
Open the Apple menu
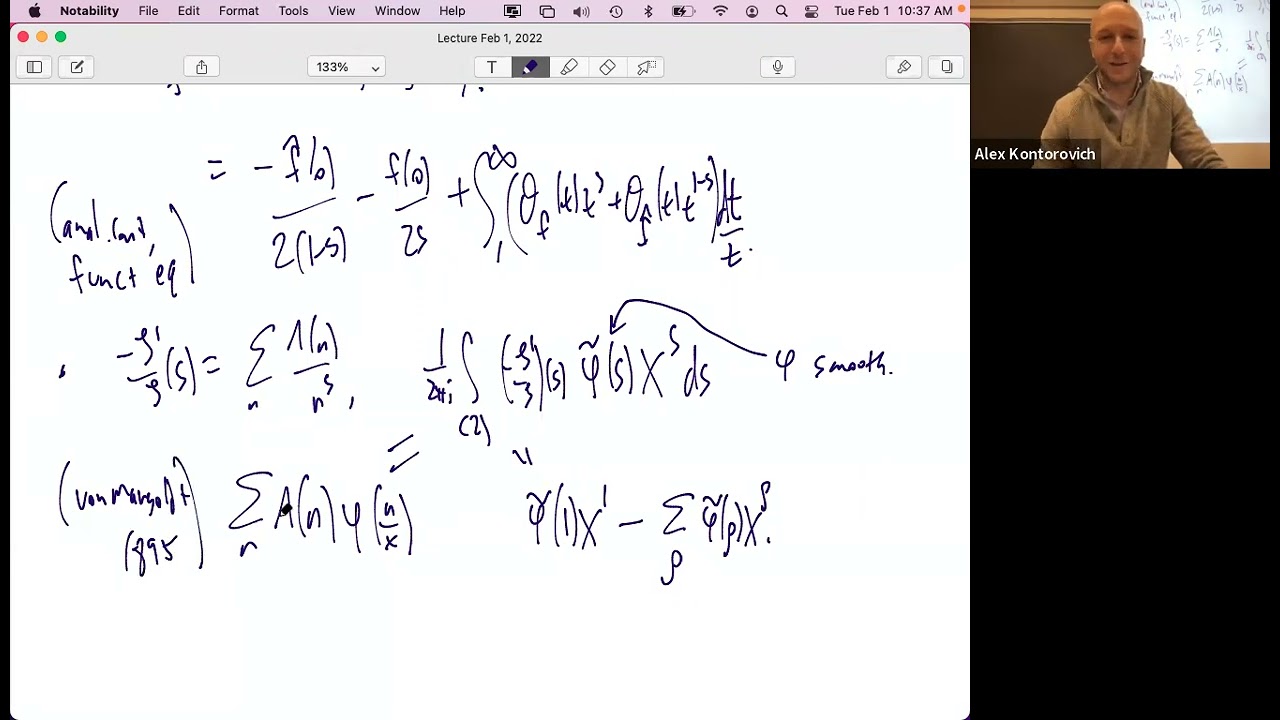34,11
